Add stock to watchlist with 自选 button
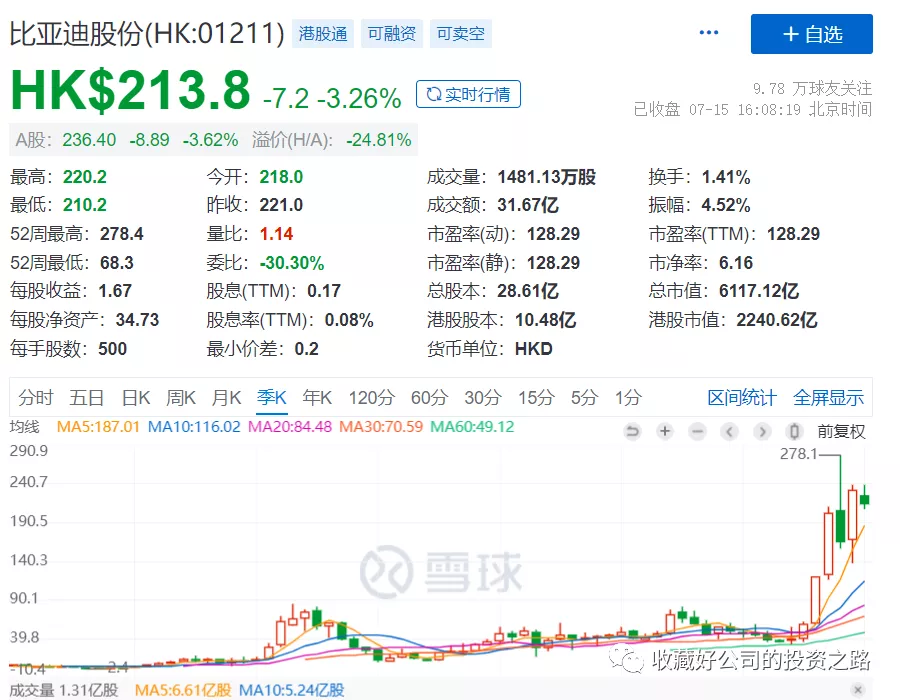This screenshot has width=900, height=700. click(812, 34)
